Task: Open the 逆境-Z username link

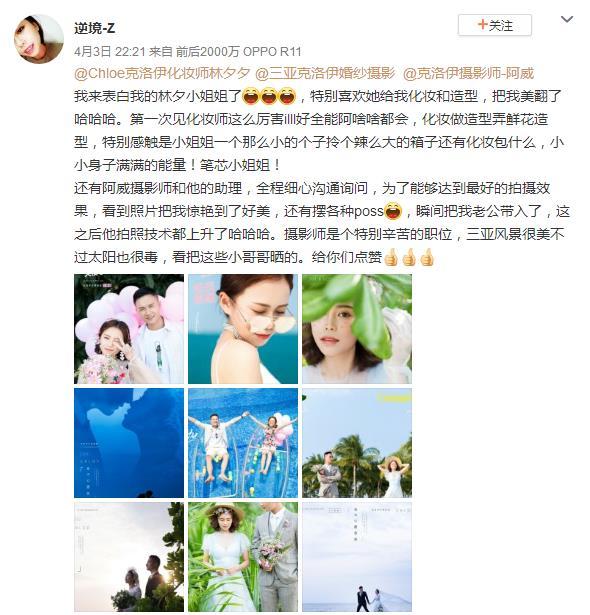Action: (95, 28)
